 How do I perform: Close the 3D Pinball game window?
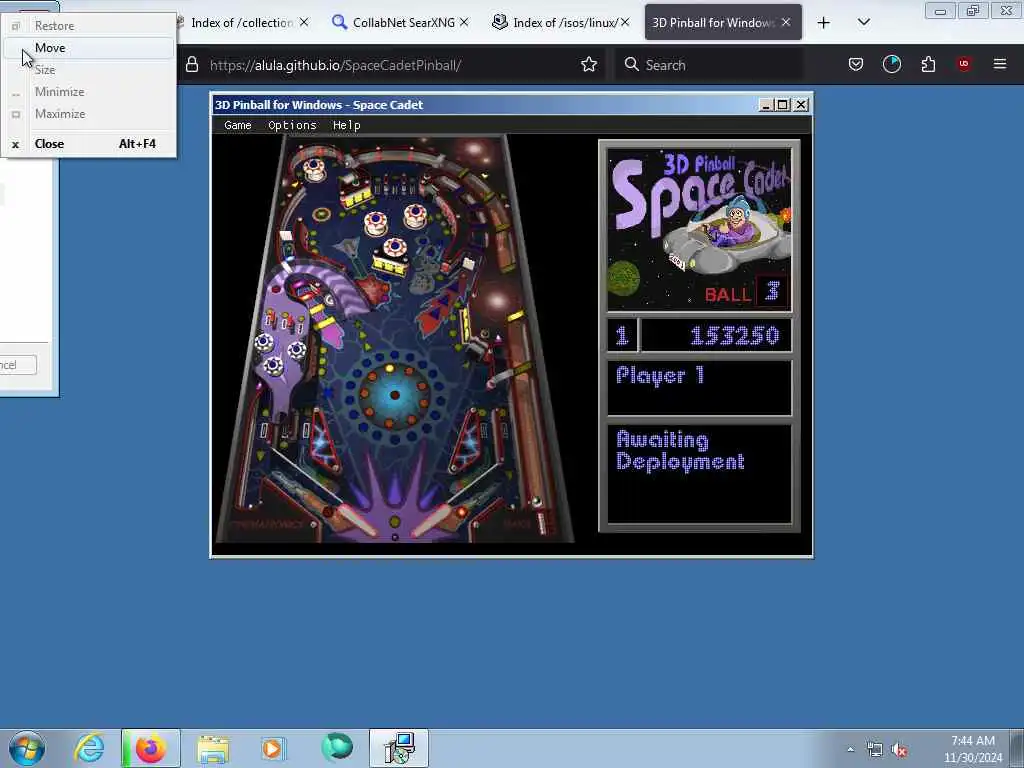click(x=801, y=104)
